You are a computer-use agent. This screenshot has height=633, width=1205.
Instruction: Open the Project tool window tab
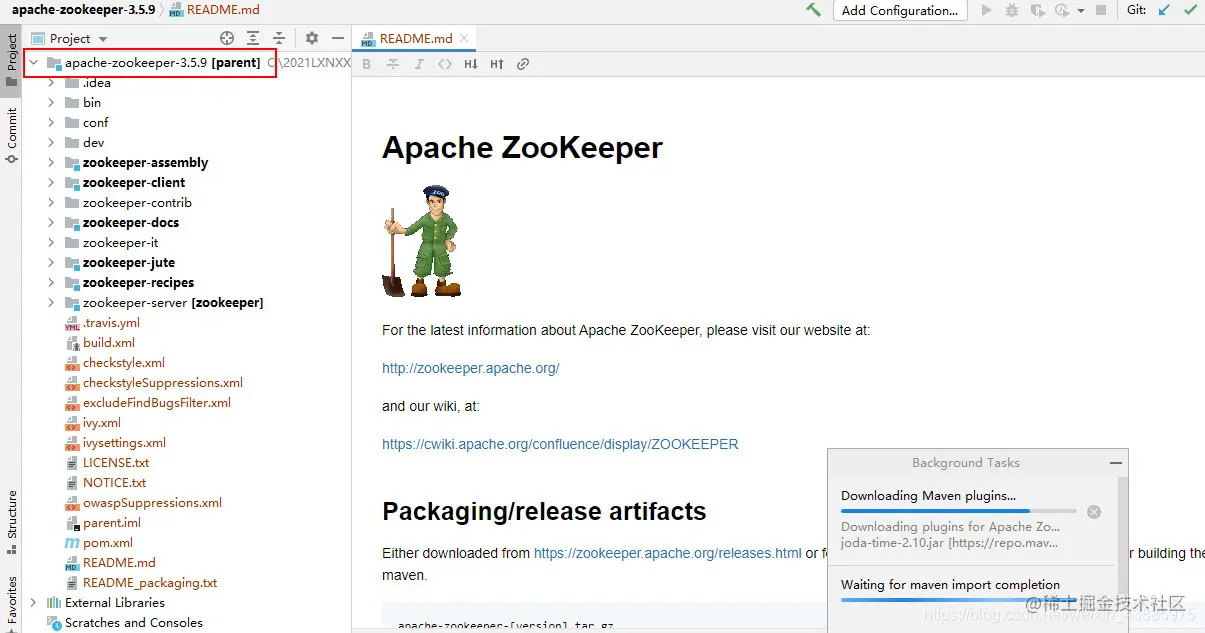tap(11, 60)
